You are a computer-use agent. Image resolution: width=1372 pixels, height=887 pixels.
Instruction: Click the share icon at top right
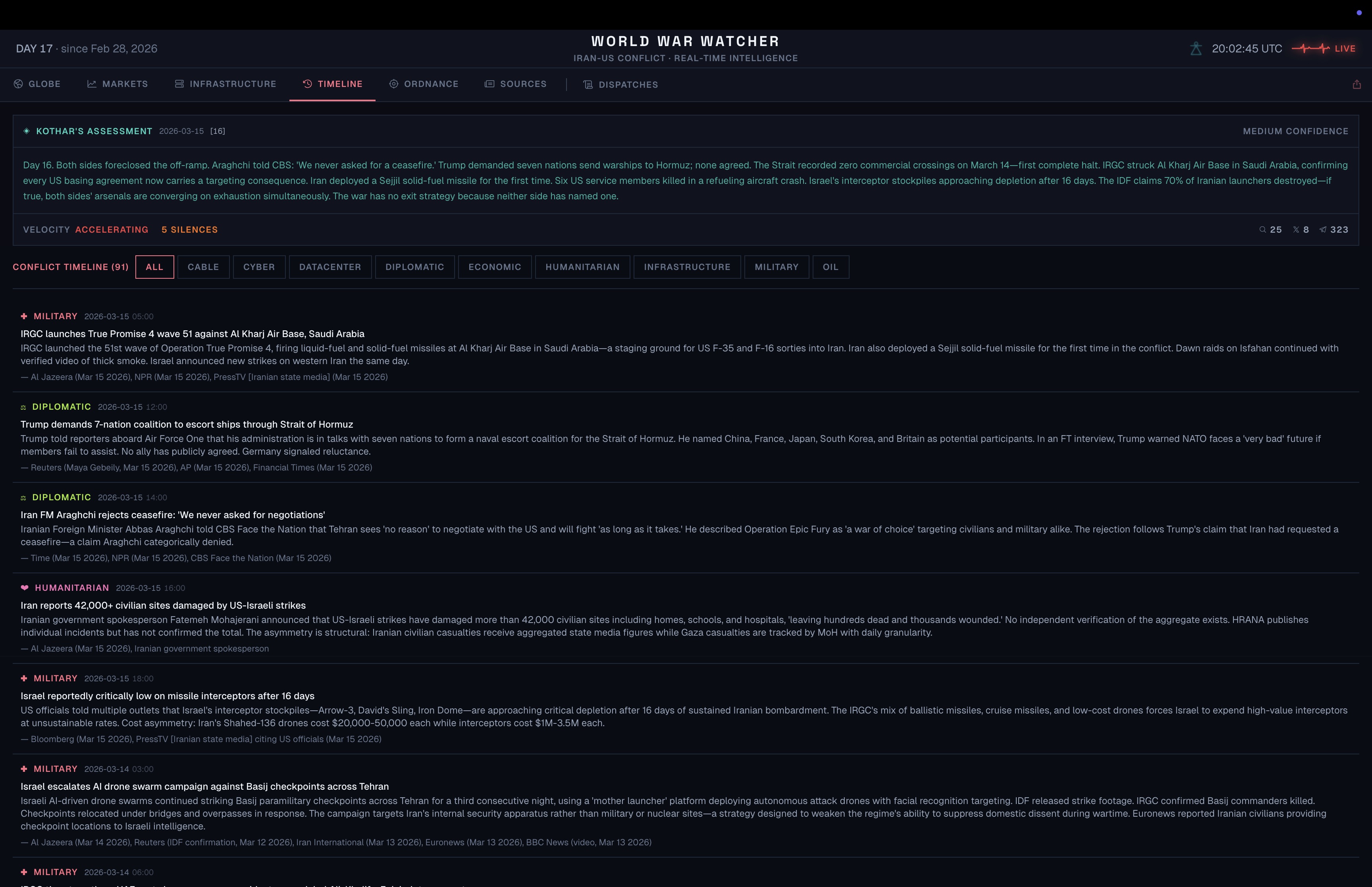(x=1357, y=85)
